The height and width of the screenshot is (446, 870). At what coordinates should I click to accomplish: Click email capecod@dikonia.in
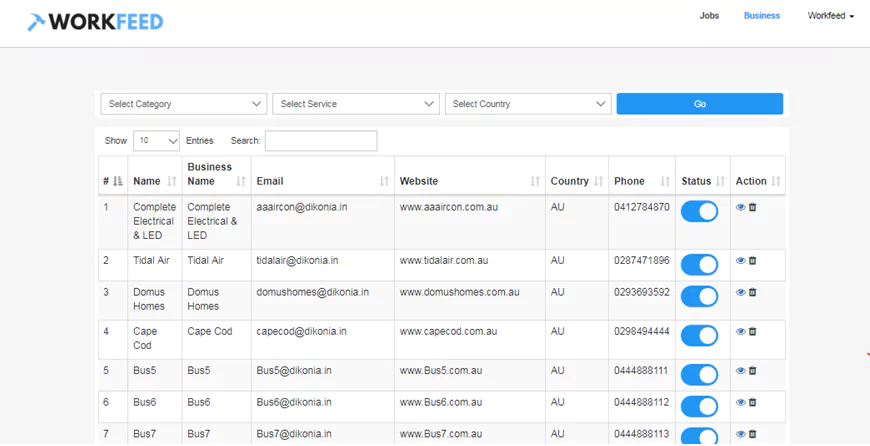point(301,332)
